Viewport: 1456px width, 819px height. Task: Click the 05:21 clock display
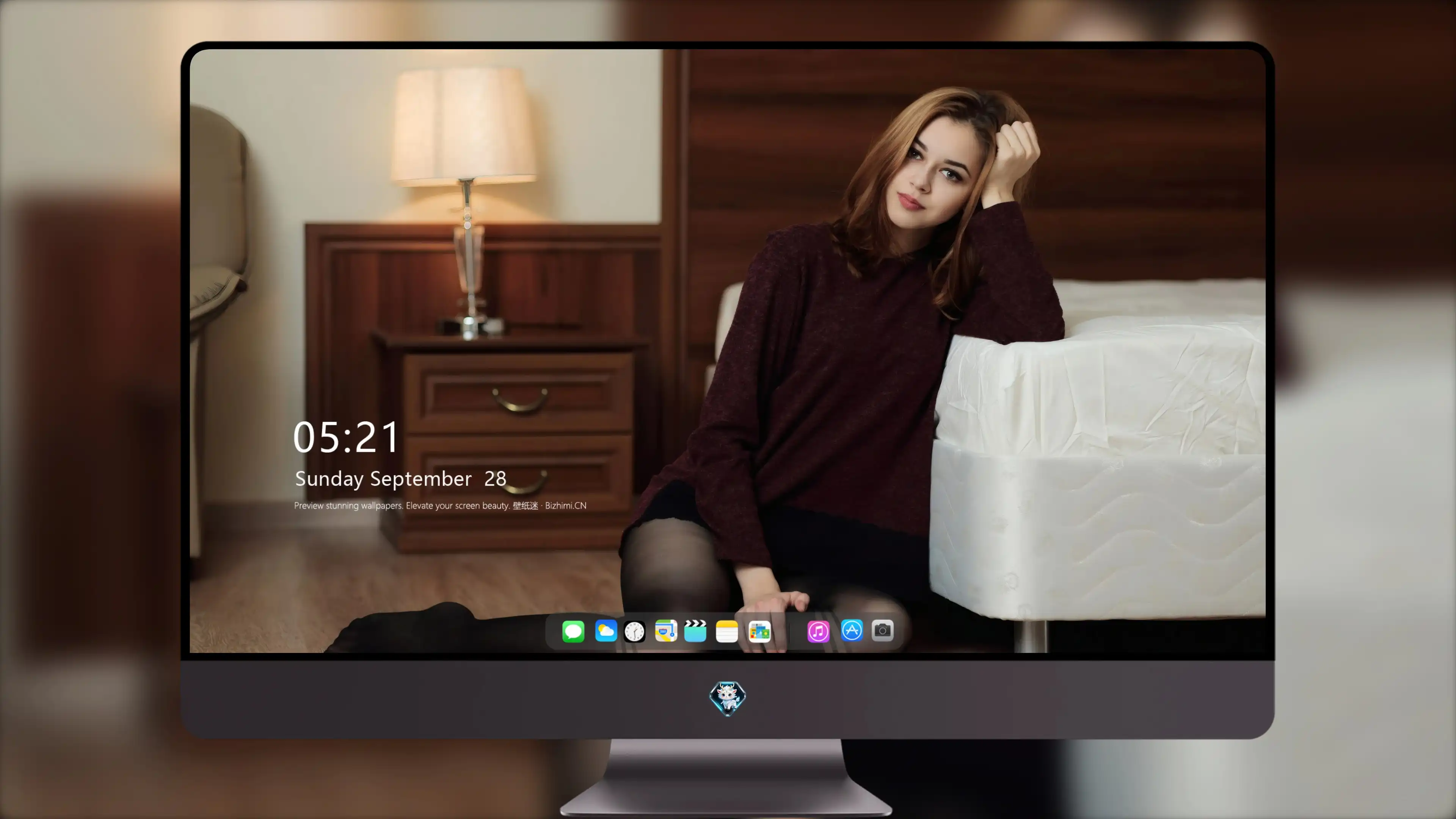346,438
